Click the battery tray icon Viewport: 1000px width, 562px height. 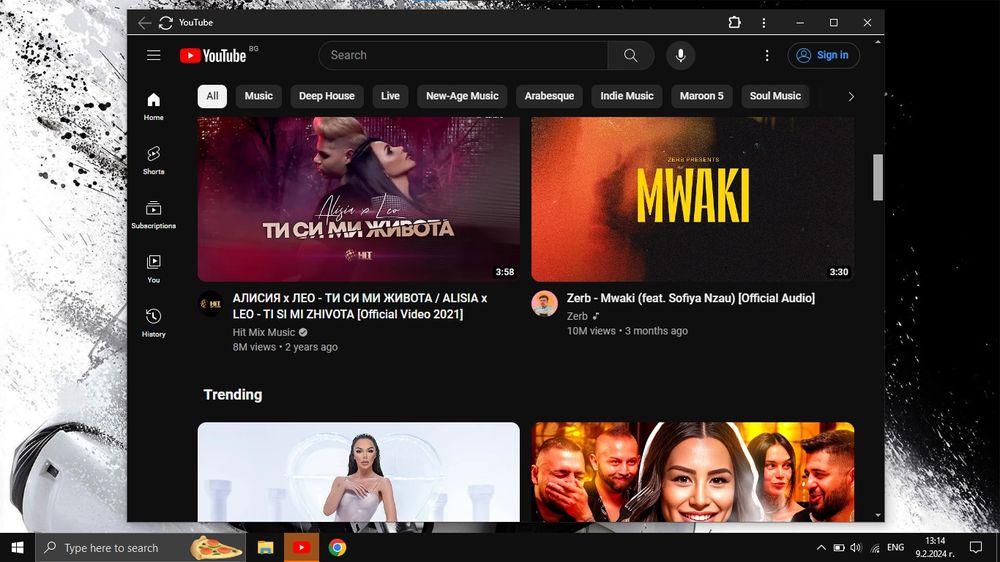click(839, 548)
